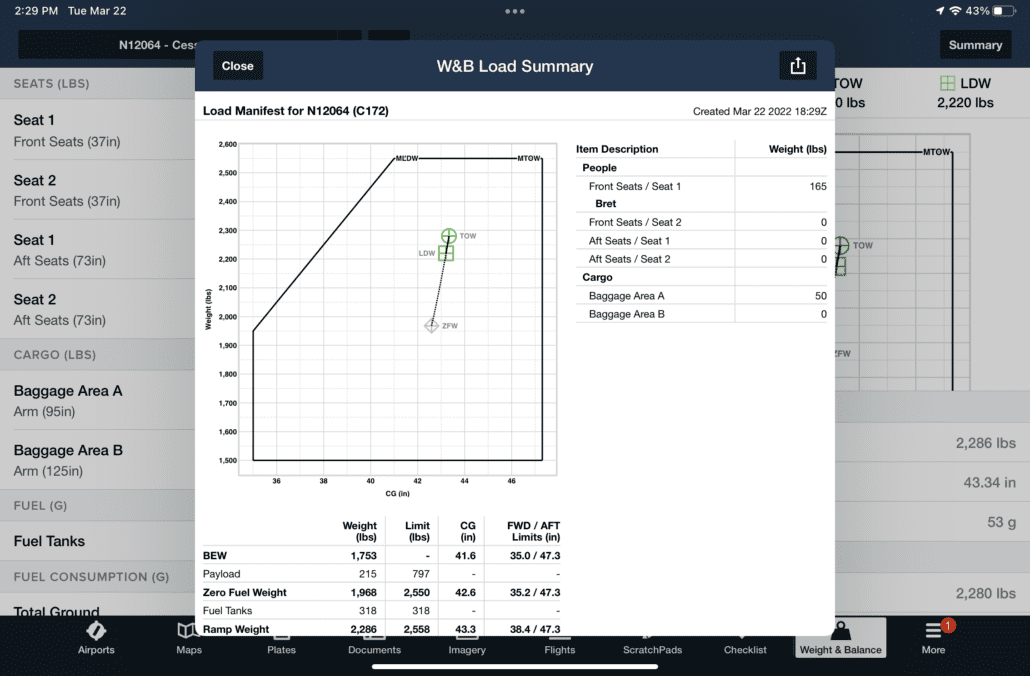The height and width of the screenshot is (676, 1030).
Task: Open the Checklist icon
Action: click(x=745, y=640)
